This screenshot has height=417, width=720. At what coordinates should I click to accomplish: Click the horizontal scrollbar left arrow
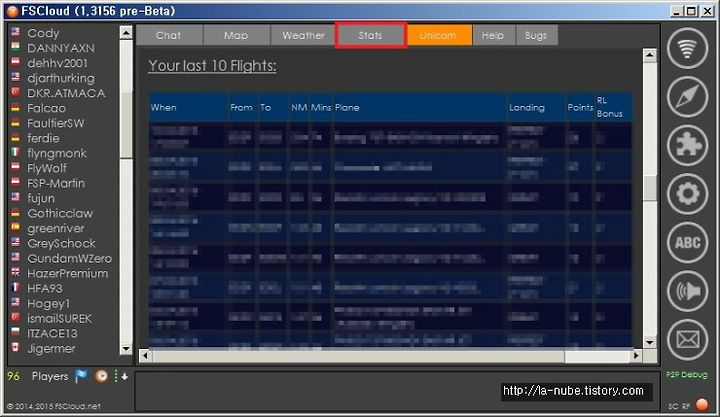(x=146, y=355)
